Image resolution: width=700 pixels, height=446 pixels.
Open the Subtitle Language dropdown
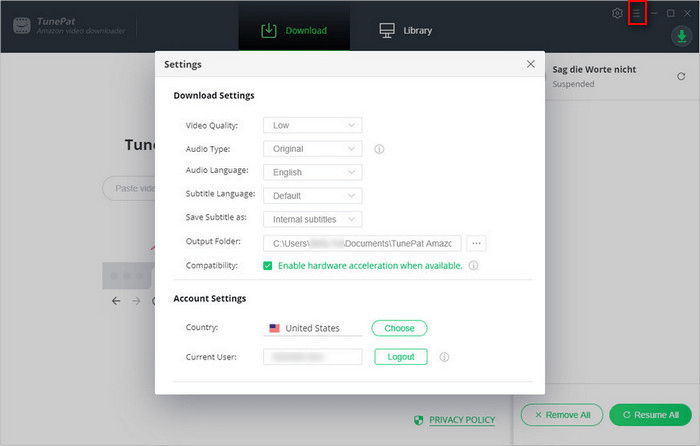312,196
